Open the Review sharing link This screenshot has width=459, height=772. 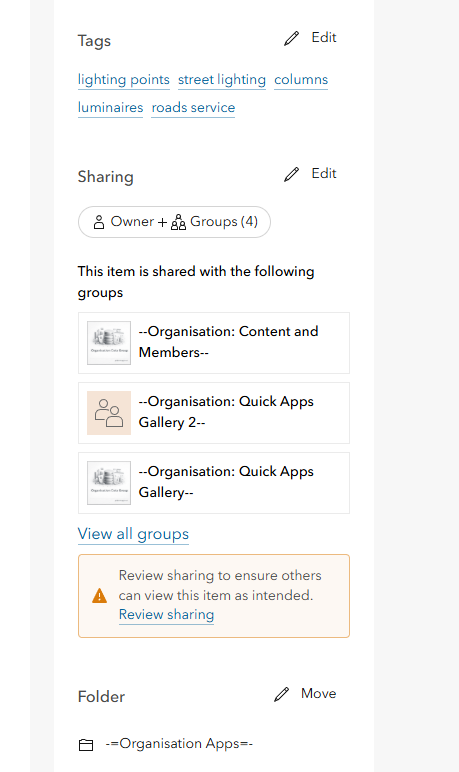click(x=166, y=614)
